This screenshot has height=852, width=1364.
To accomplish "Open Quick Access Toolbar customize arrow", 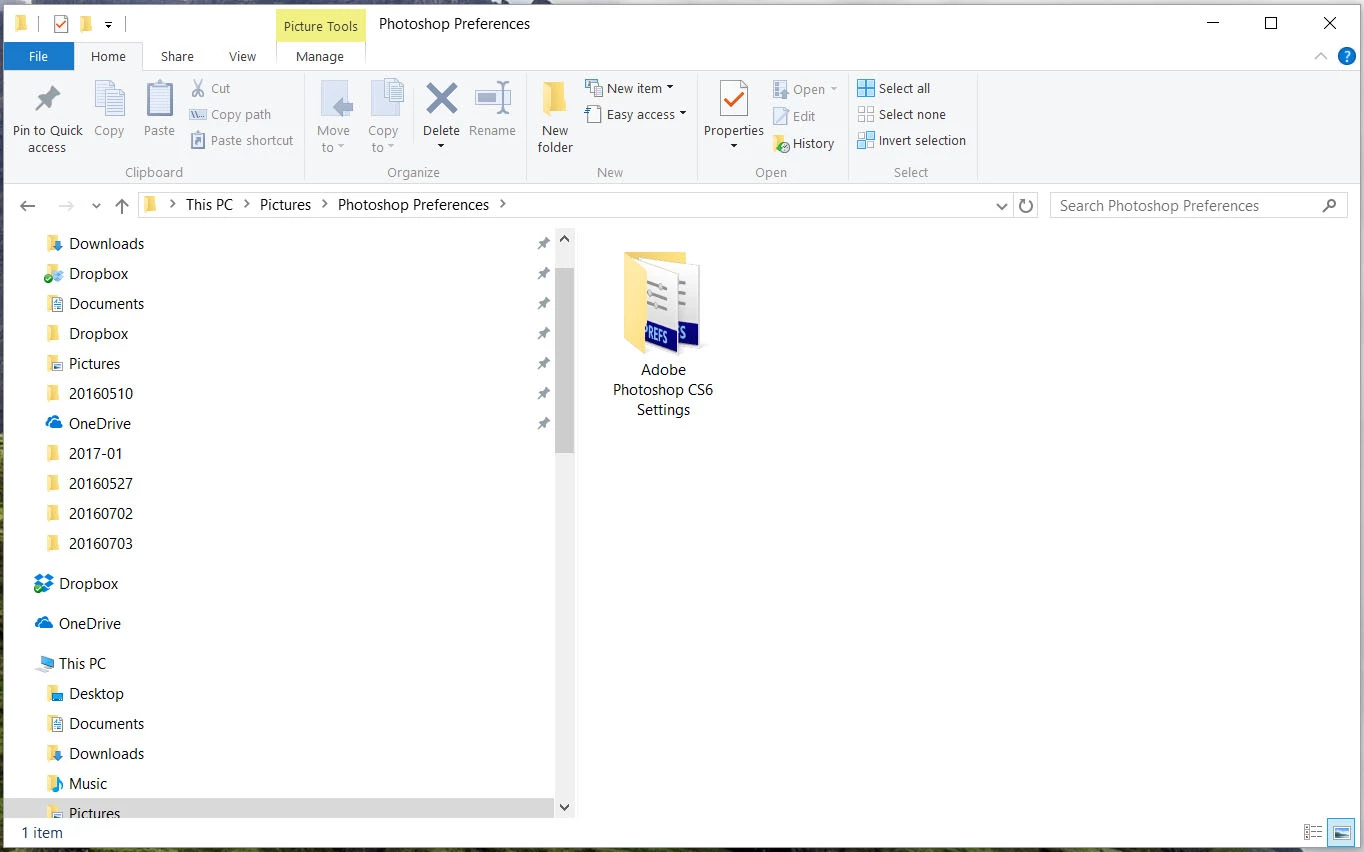I will [108, 24].
